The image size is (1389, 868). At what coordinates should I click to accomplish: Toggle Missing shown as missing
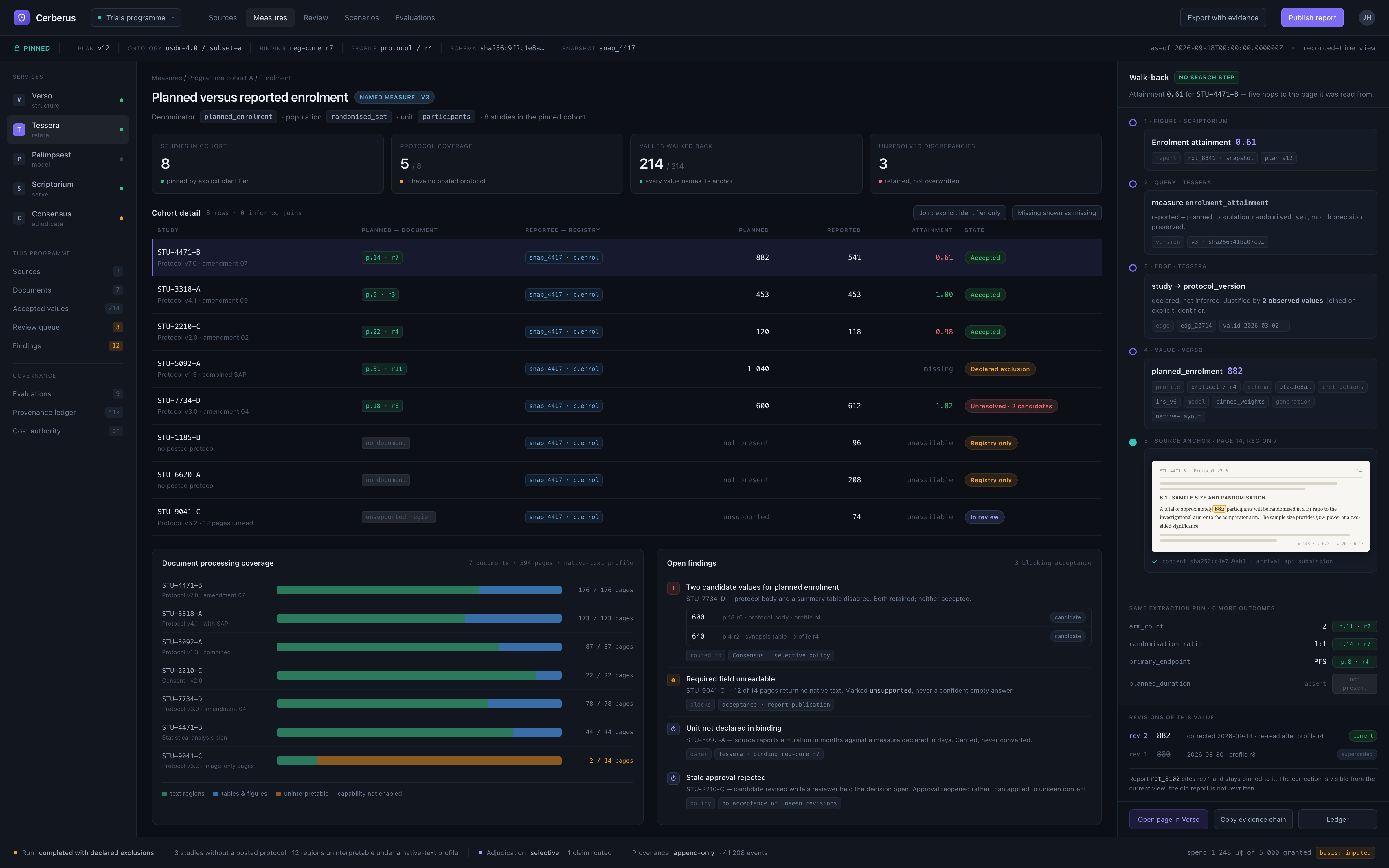(x=1056, y=213)
